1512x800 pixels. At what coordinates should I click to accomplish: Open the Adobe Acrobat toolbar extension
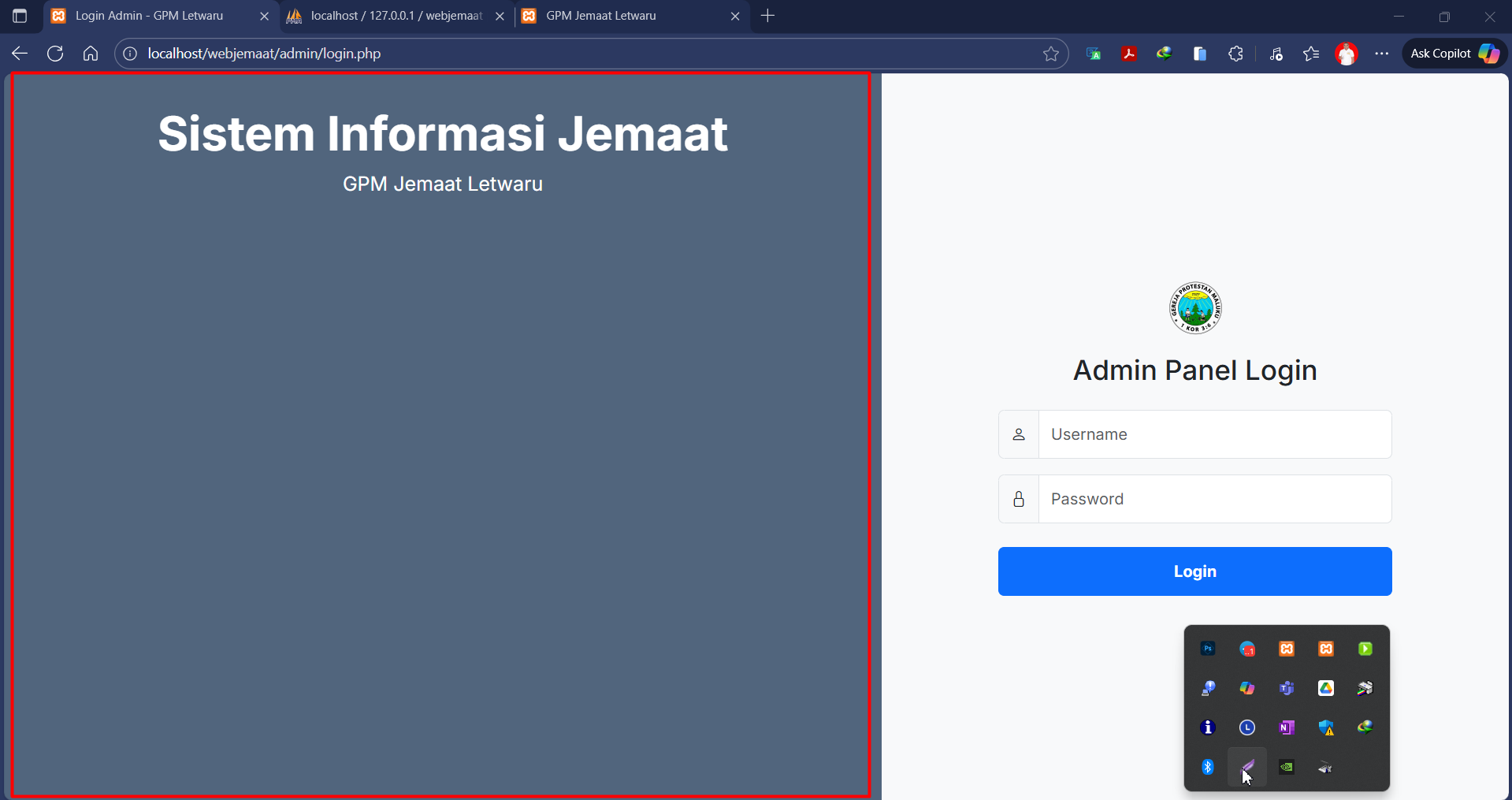click(1129, 53)
